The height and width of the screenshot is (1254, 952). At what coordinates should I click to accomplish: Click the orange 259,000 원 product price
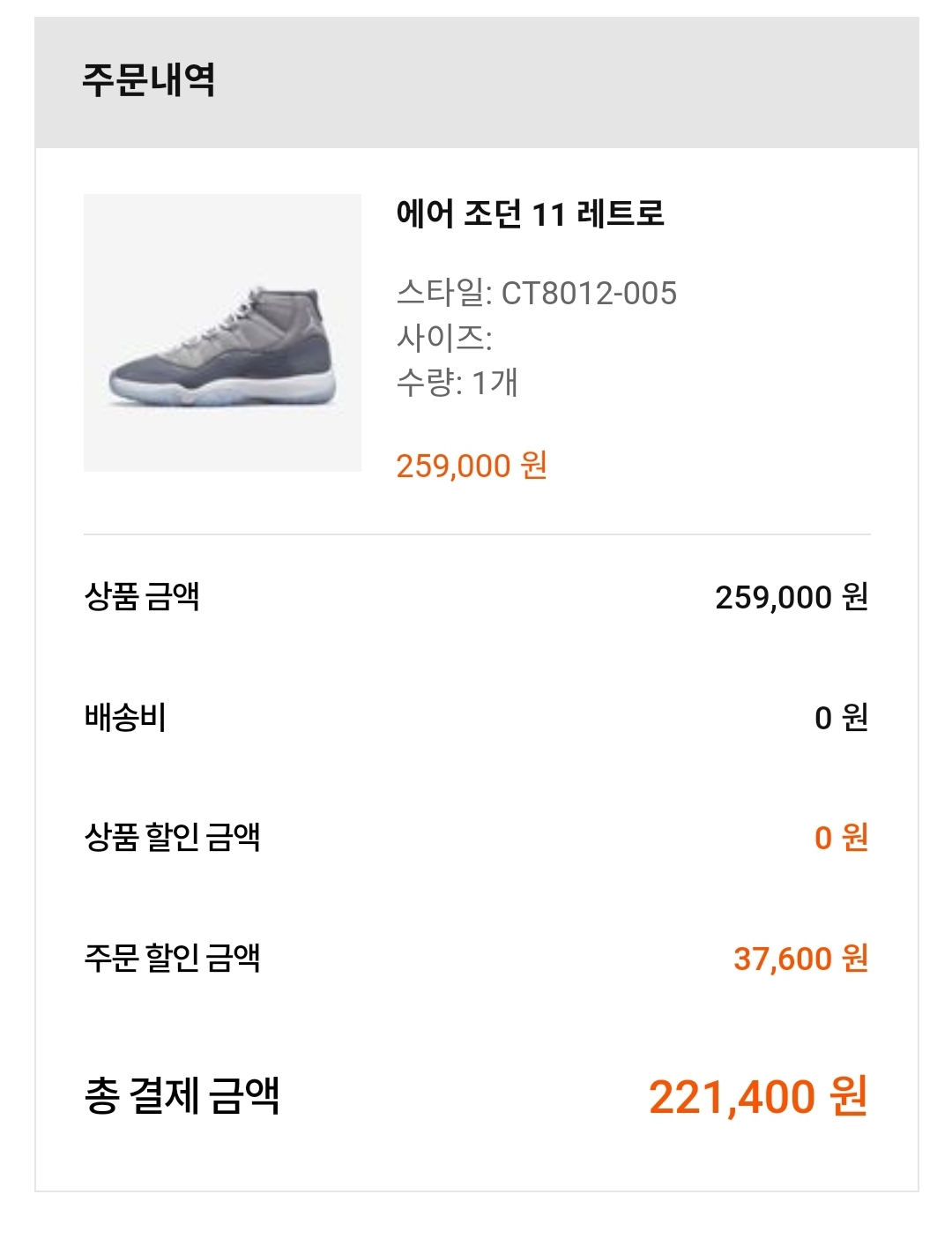(472, 466)
